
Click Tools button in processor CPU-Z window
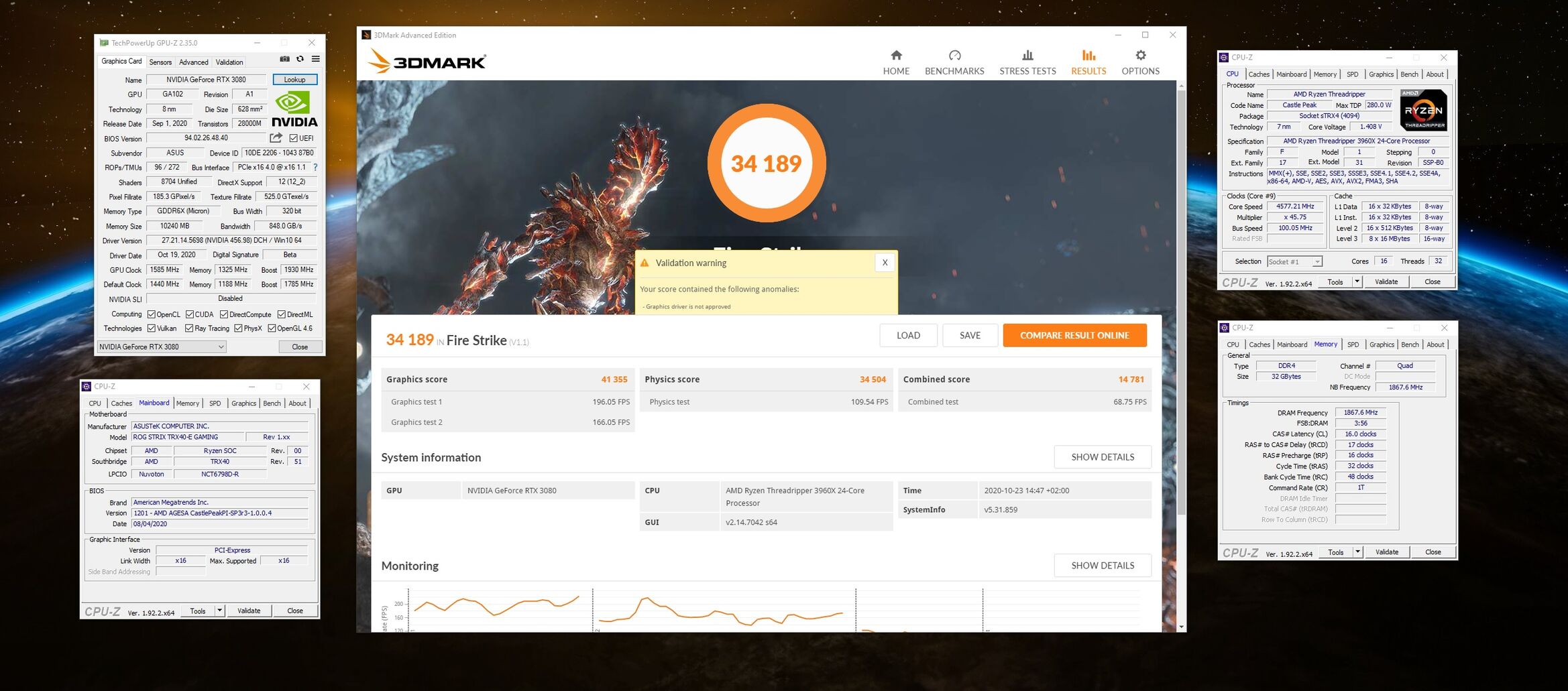(x=1335, y=281)
